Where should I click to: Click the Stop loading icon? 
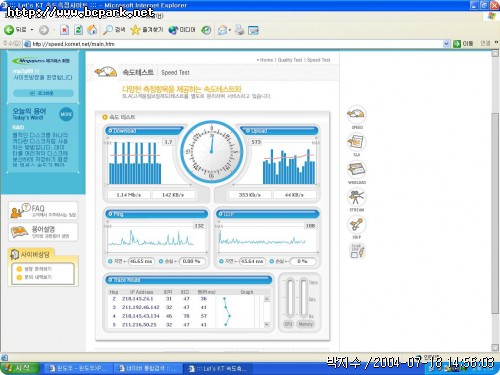64,30
